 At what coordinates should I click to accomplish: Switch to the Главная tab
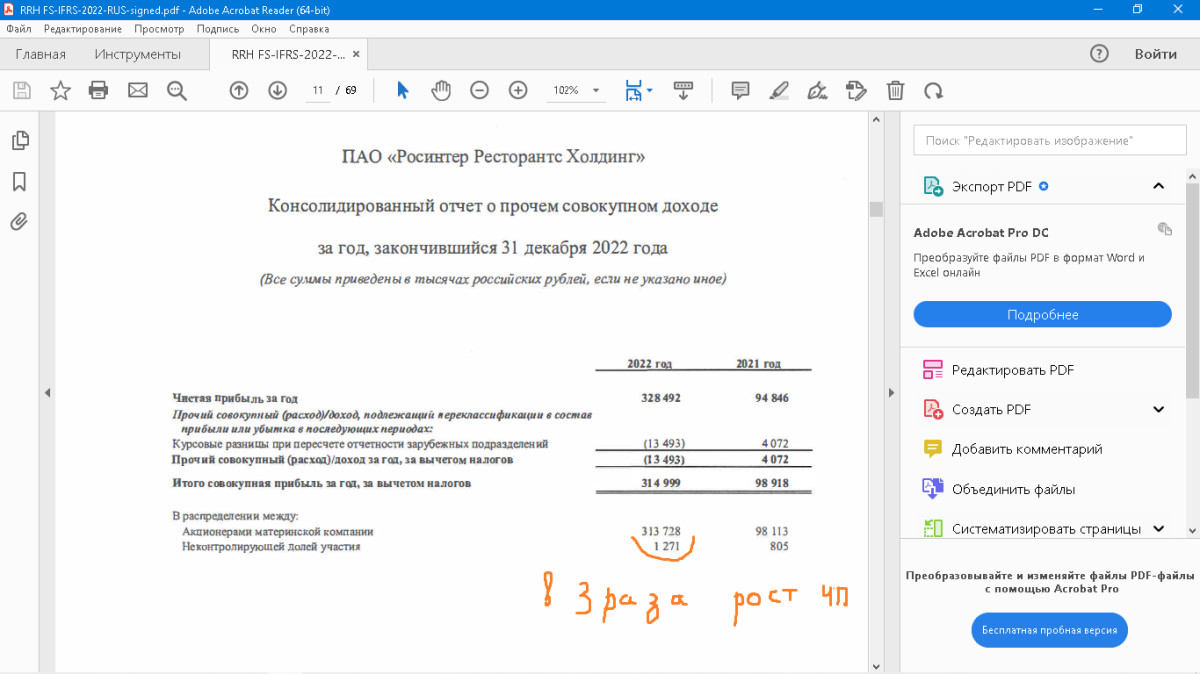pos(40,54)
